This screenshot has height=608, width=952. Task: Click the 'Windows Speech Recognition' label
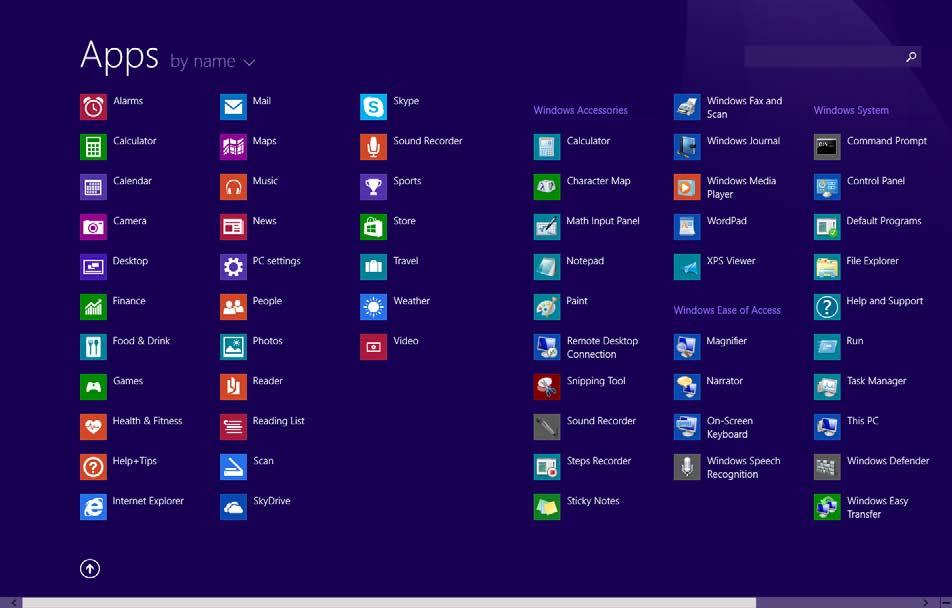point(744,468)
